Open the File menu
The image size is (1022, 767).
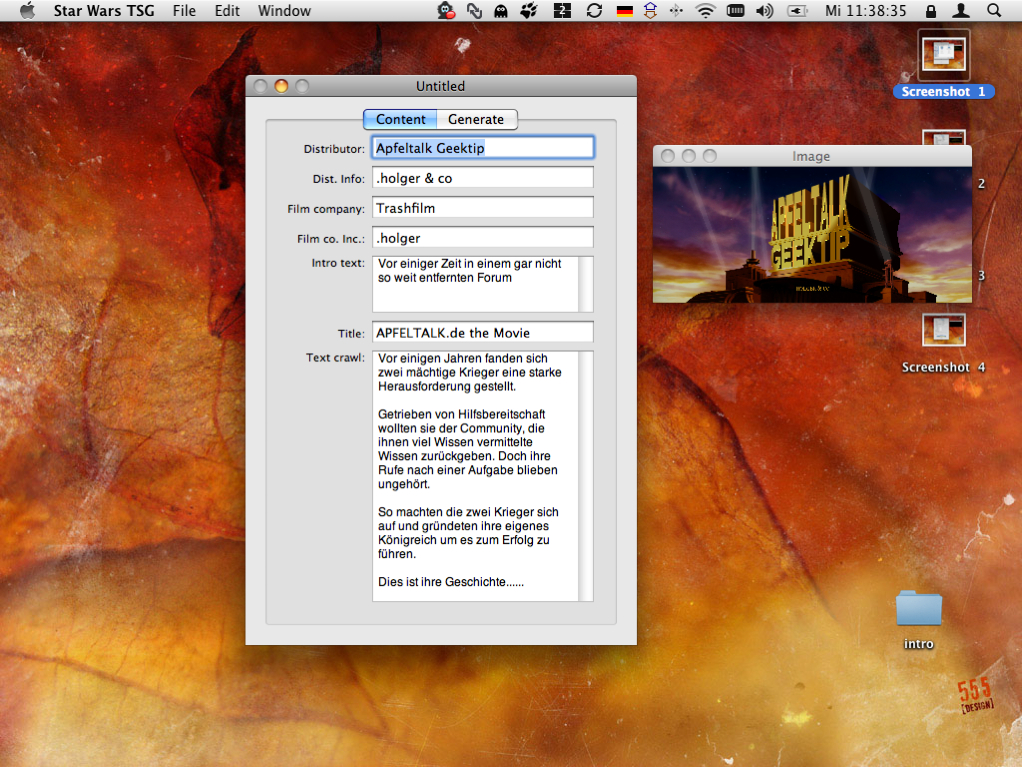click(184, 10)
